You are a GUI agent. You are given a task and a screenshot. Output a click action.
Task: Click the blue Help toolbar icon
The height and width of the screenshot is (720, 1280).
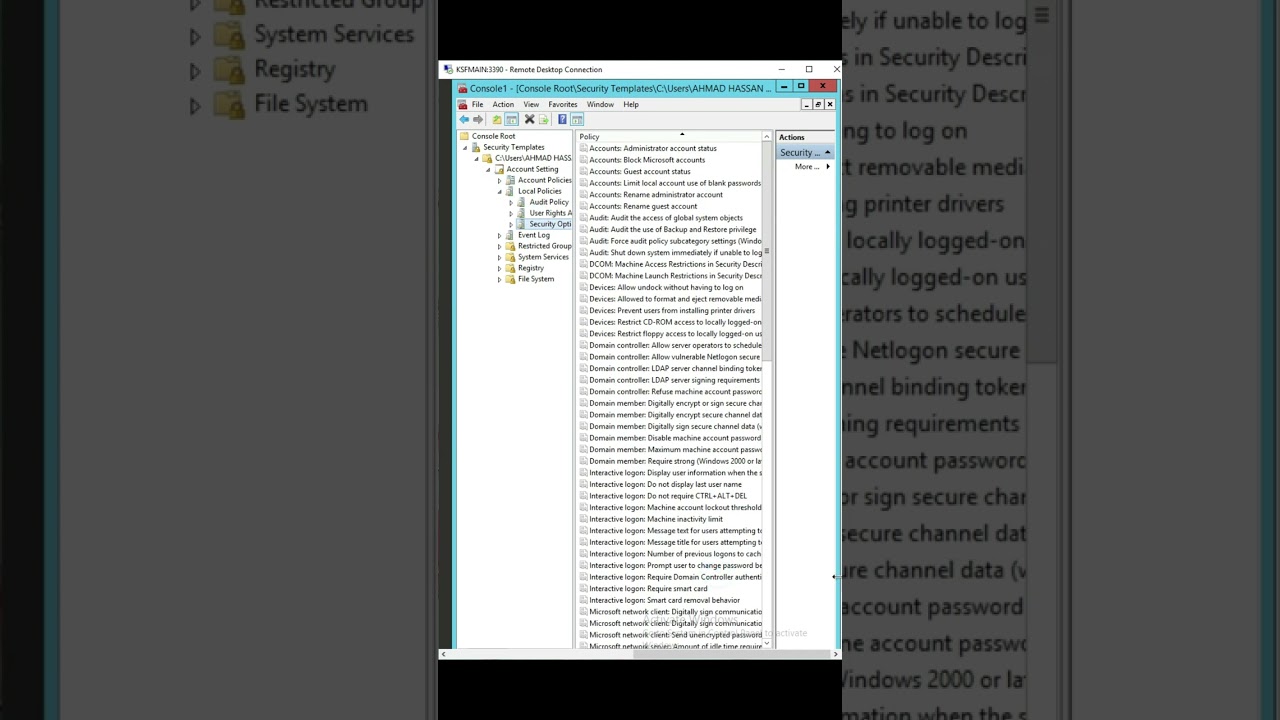(x=562, y=119)
